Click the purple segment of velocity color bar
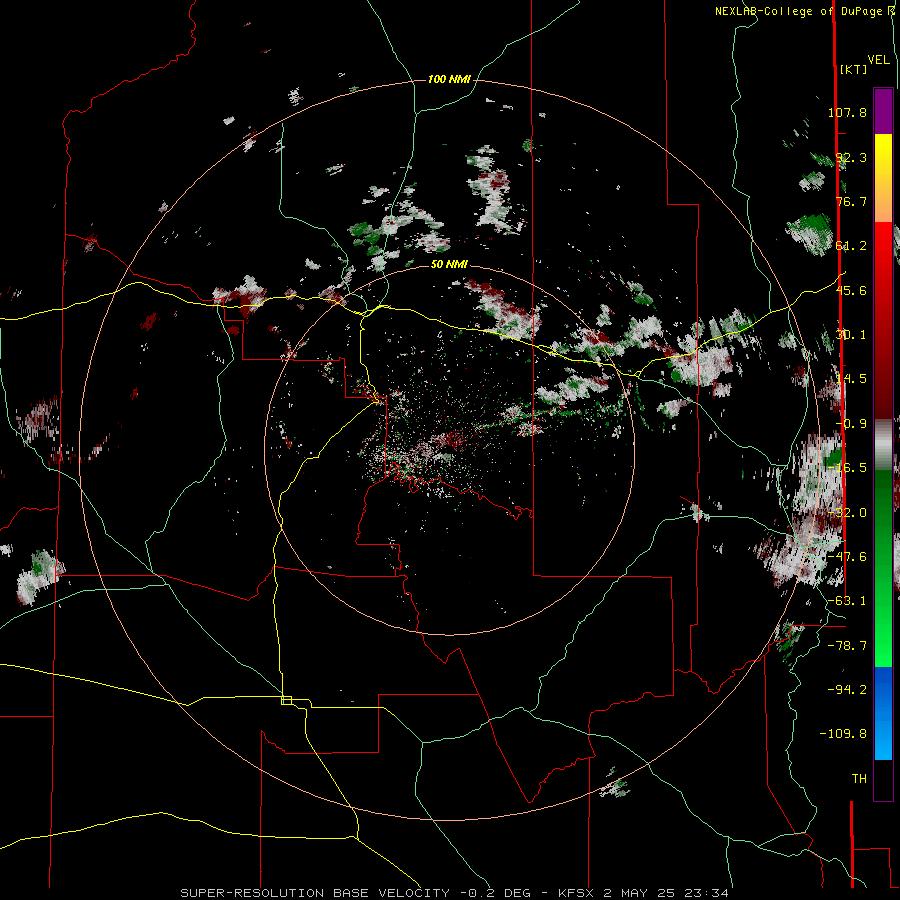The image size is (900, 900). tap(883, 111)
